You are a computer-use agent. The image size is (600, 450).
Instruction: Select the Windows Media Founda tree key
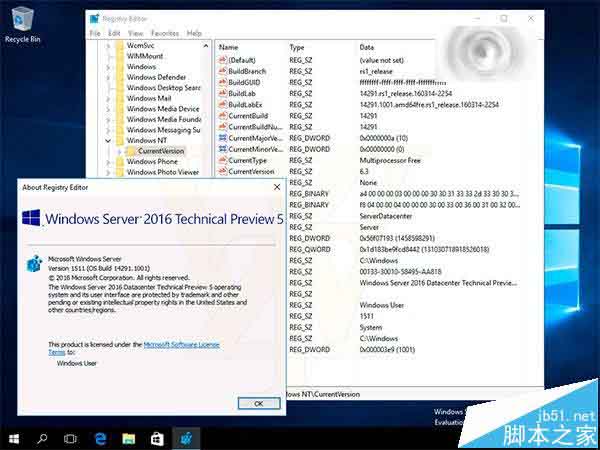coord(164,119)
